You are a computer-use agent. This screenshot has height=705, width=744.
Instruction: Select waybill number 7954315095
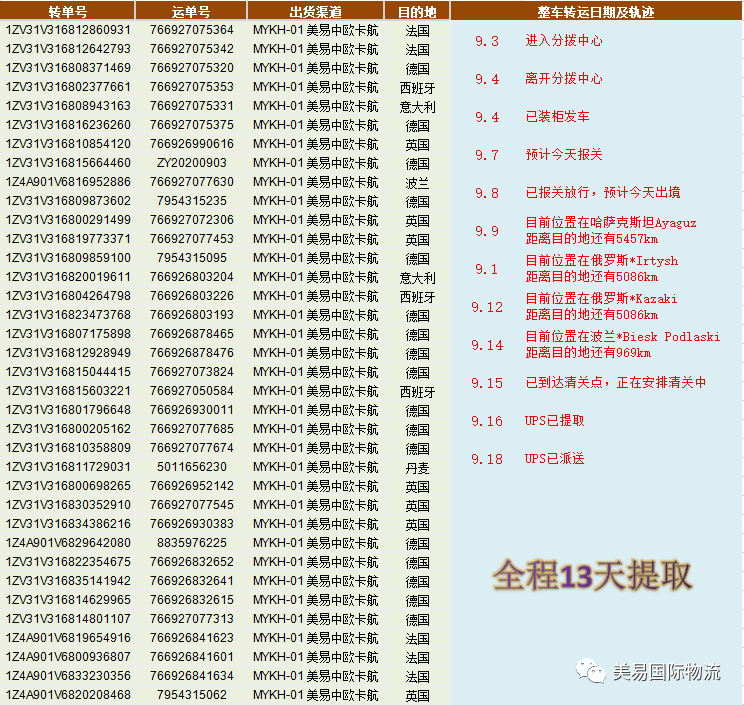click(x=192, y=258)
